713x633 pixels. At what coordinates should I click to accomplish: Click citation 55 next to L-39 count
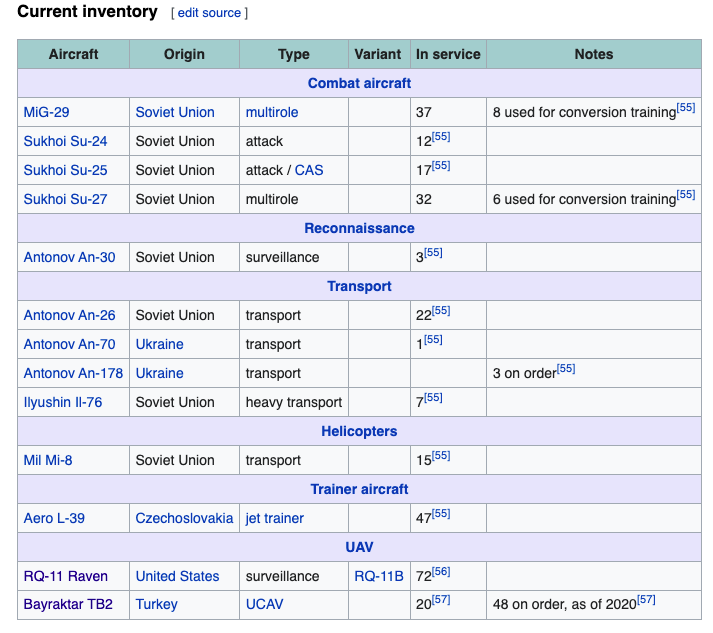(441, 514)
